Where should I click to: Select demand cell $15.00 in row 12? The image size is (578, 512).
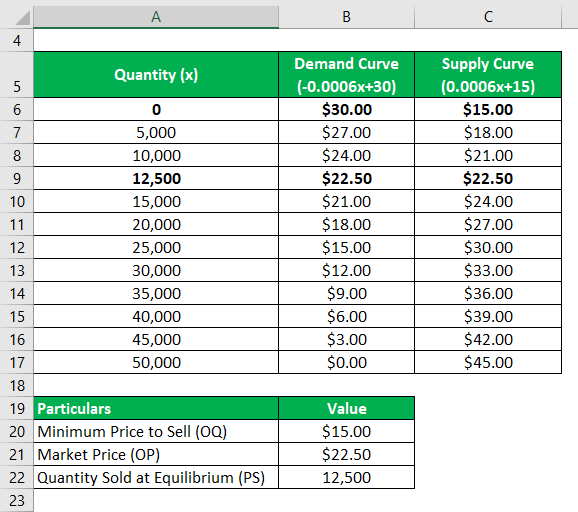click(347, 247)
